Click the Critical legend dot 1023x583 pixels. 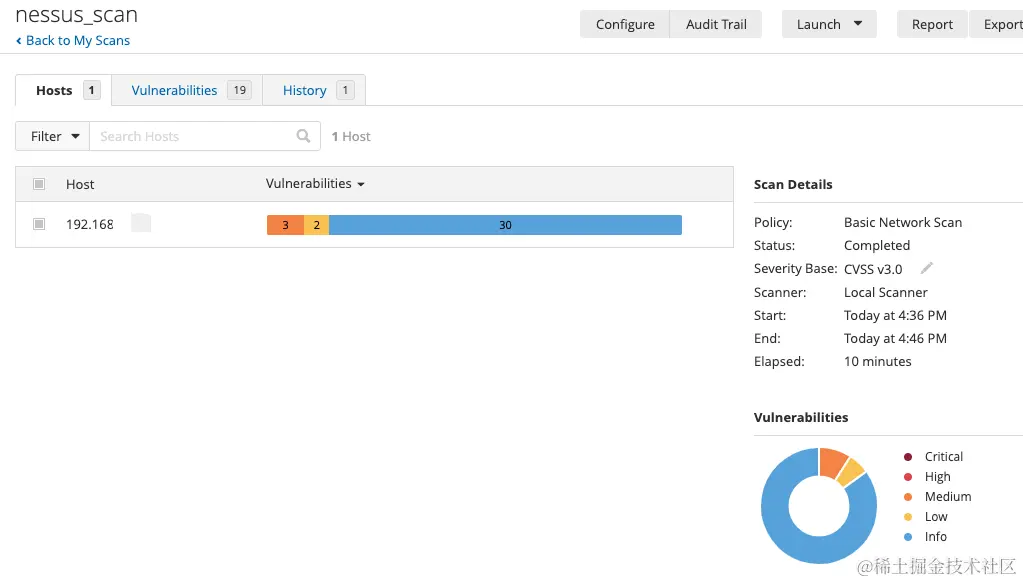[908, 456]
